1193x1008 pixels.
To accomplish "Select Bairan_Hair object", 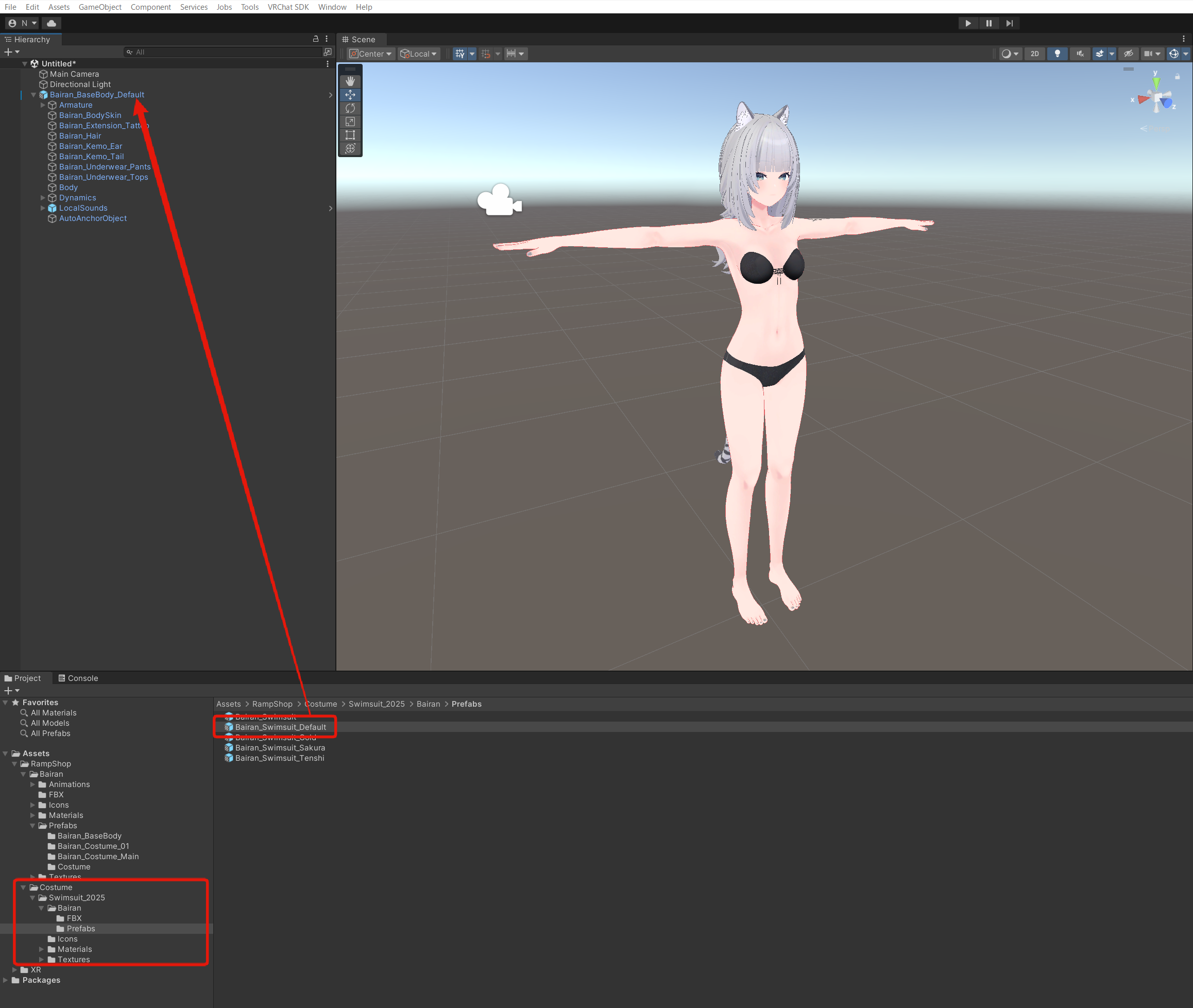I will [x=80, y=136].
